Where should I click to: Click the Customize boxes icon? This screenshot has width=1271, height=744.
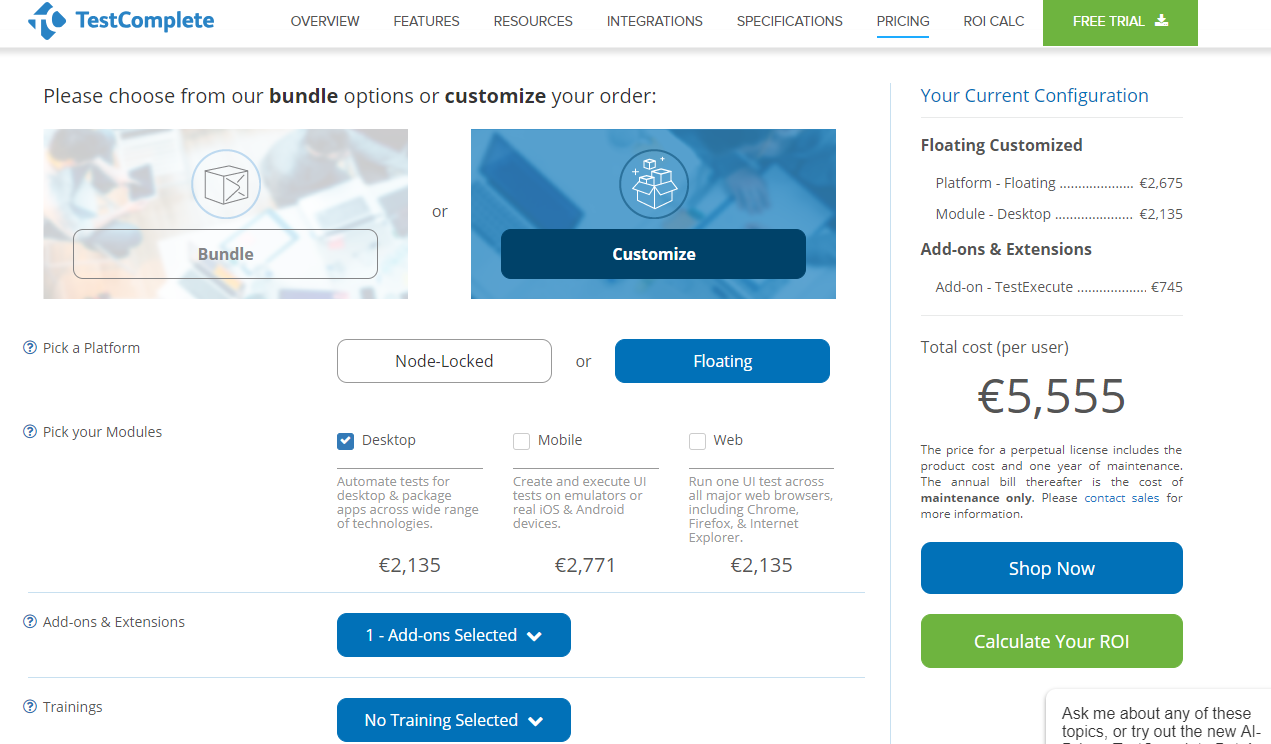point(653,185)
